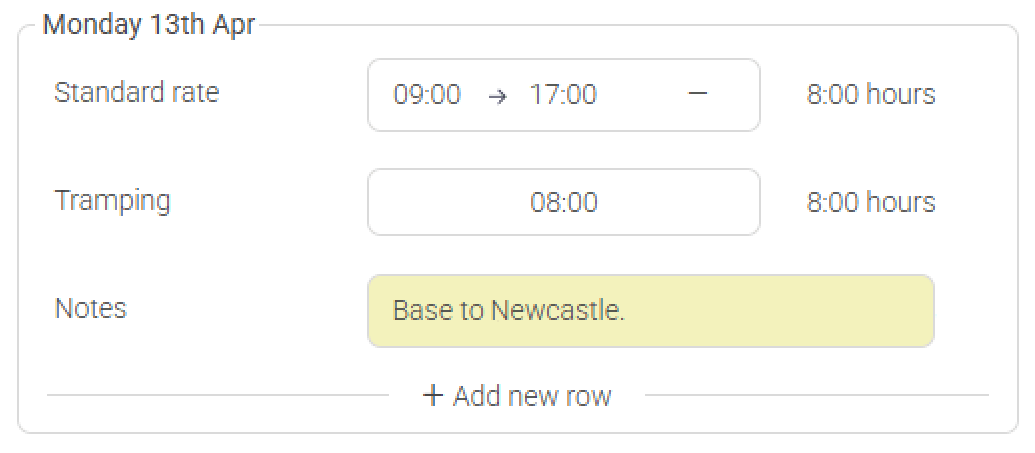1035x453 pixels.
Task: Click the "Base to Newcastle." note text
Action: [509, 310]
